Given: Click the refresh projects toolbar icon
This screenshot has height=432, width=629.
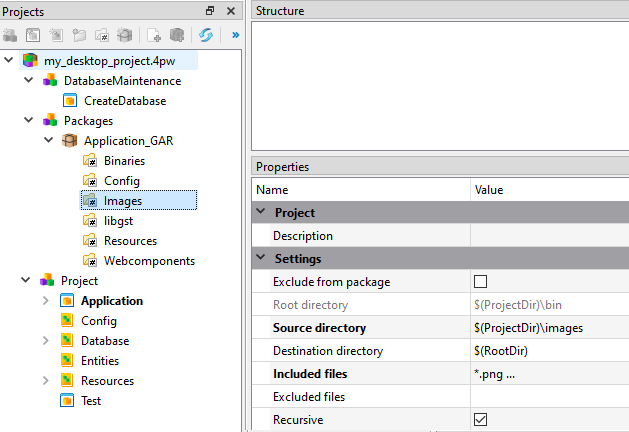Looking at the screenshot, I should (206, 34).
